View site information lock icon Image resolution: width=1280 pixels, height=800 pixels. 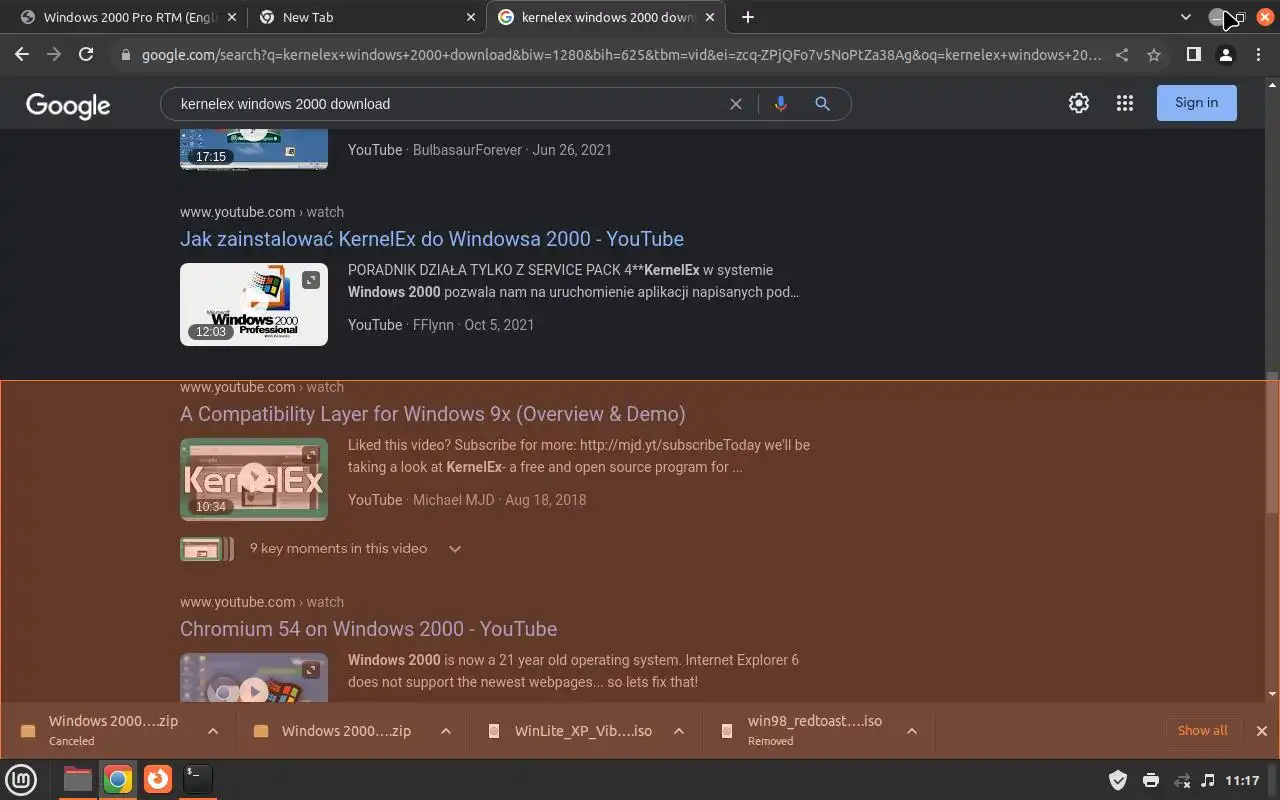point(126,56)
